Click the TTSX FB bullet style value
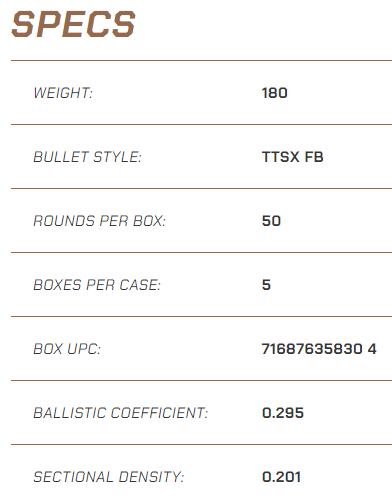Image resolution: width=392 pixels, height=504 pixels. tap(293, 157)
